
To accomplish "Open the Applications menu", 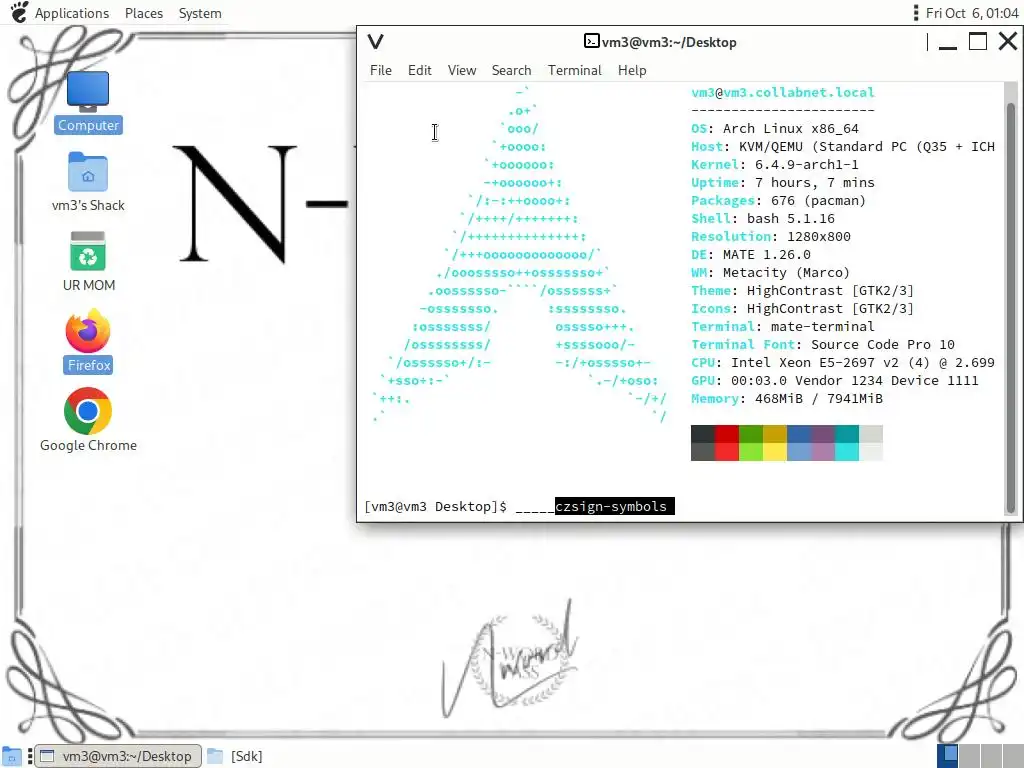I will (72, 13).
